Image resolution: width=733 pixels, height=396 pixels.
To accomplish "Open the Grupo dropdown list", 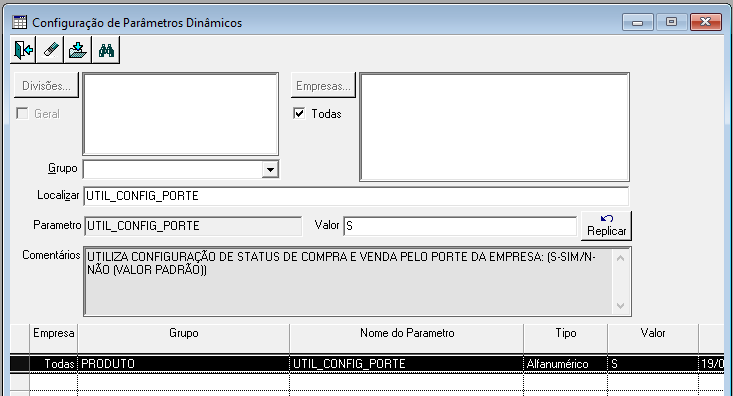I will pos(270,169).
